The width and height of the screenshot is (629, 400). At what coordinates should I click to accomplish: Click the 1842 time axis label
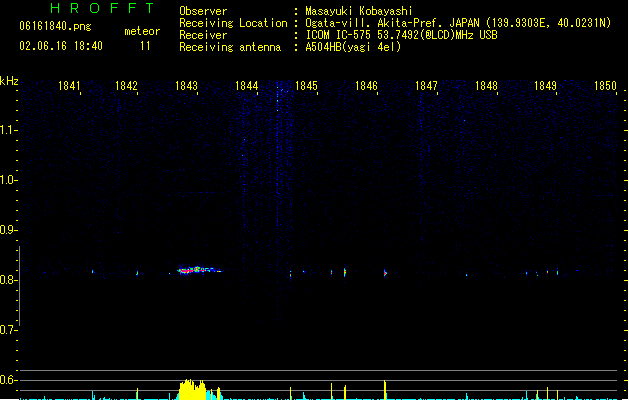click(126, 86)
